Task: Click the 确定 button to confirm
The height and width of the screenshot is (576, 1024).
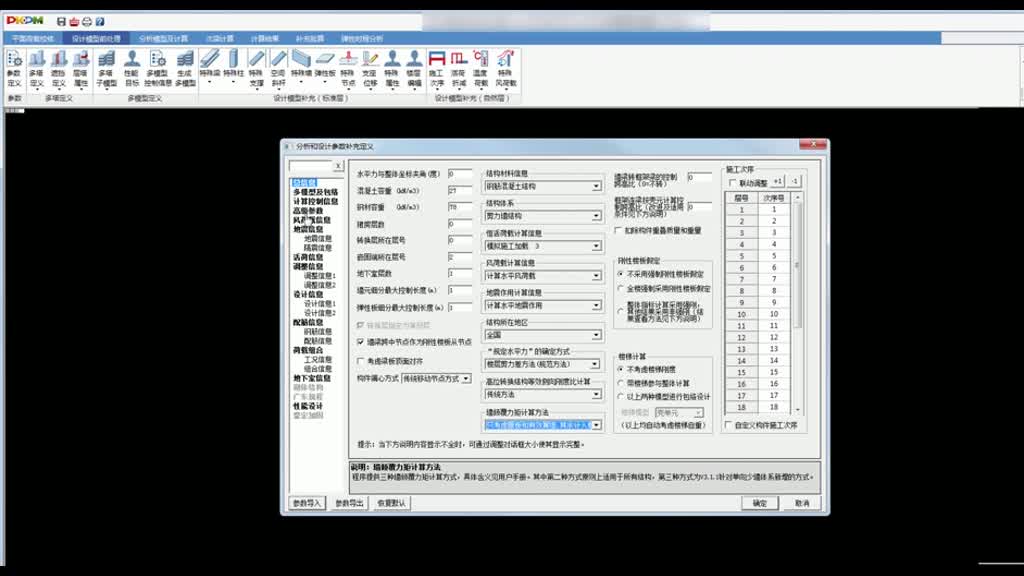Action: coord(761,502)
